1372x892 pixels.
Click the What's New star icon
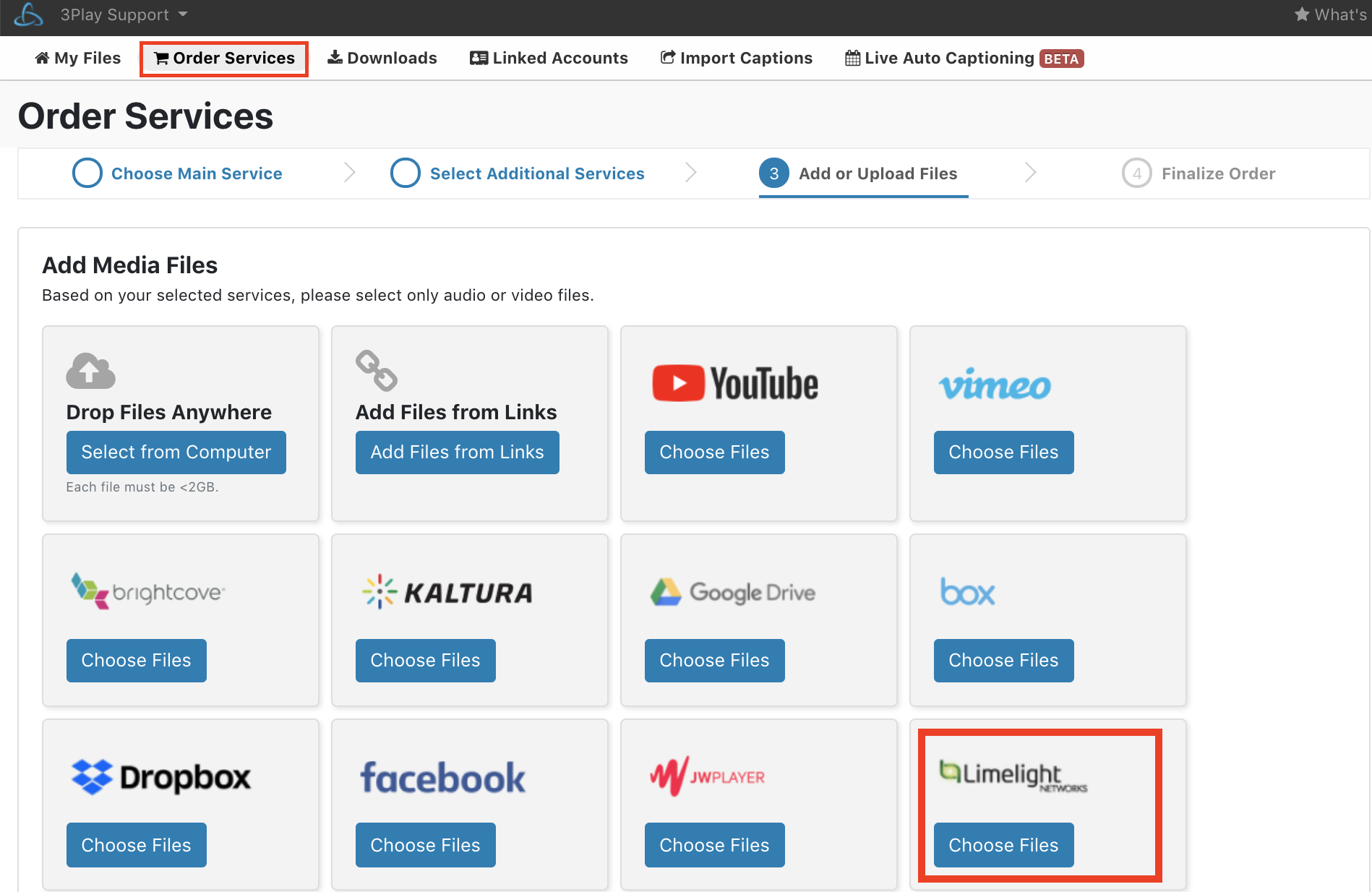pyautogui.click(x=1302, y=14)
